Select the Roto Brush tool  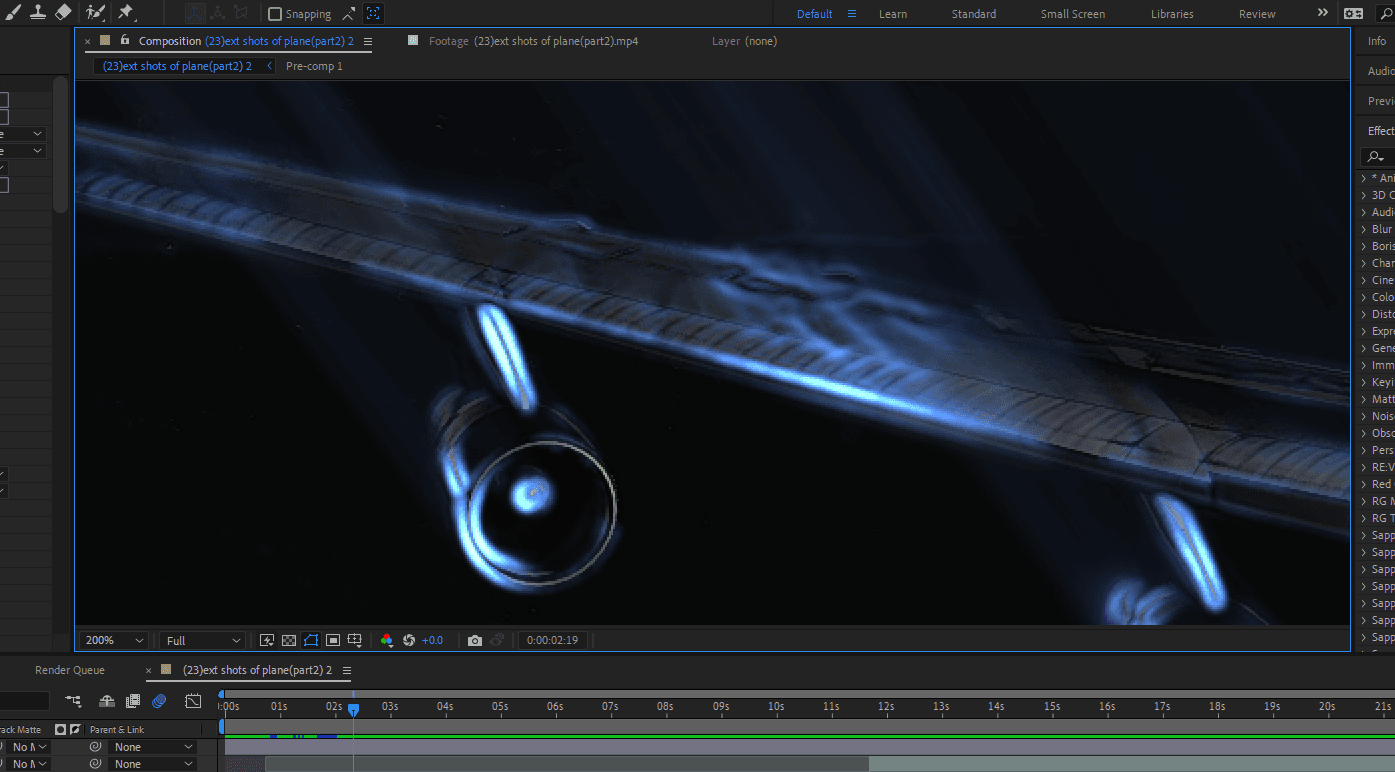tap(96, 13)
